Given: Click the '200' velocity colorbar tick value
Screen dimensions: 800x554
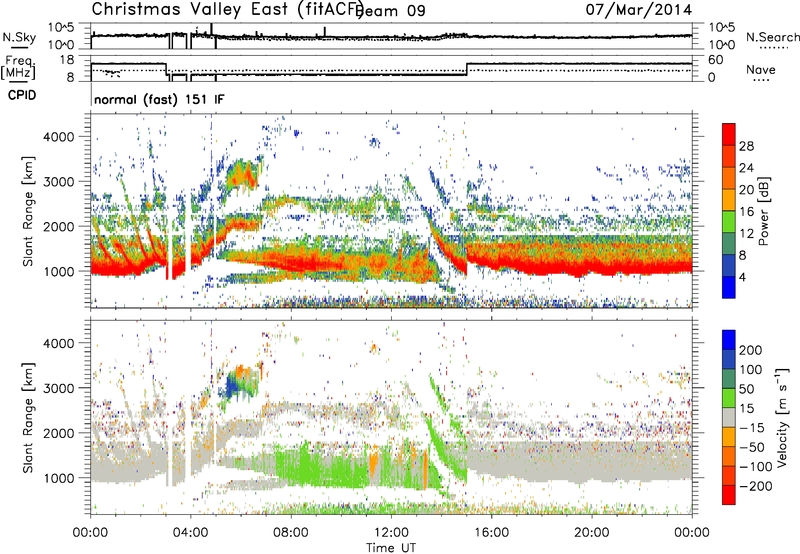Looking at the screenshot, I should (751, 350).
